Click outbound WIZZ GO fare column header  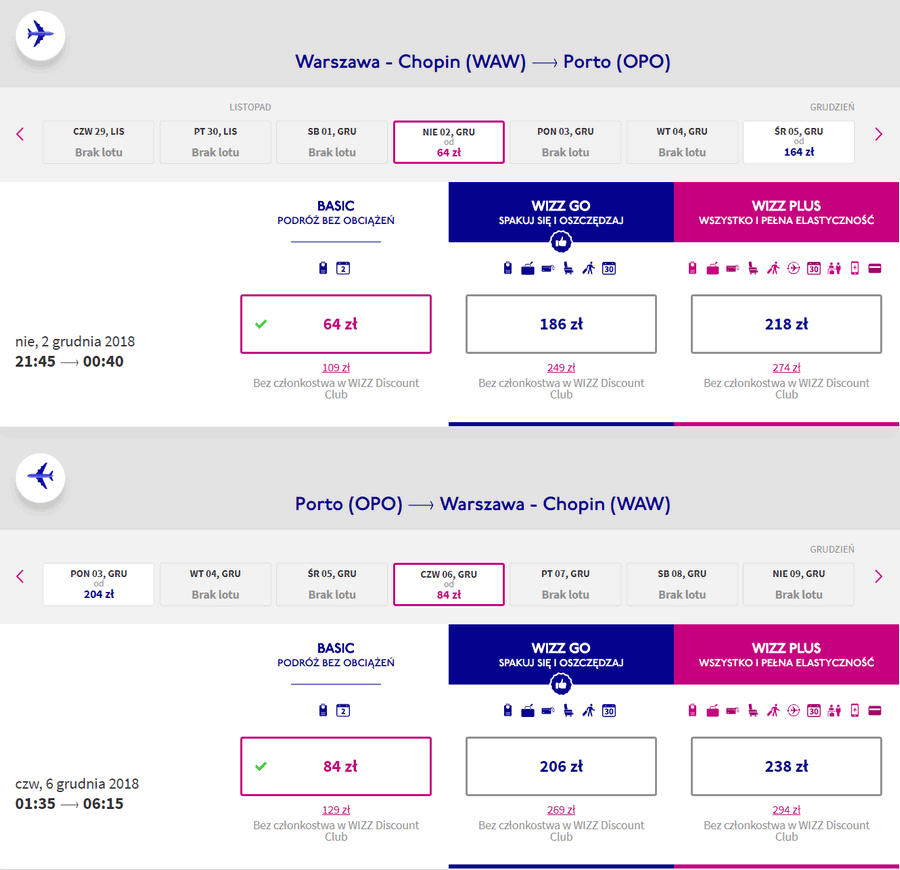click(561, 212)
